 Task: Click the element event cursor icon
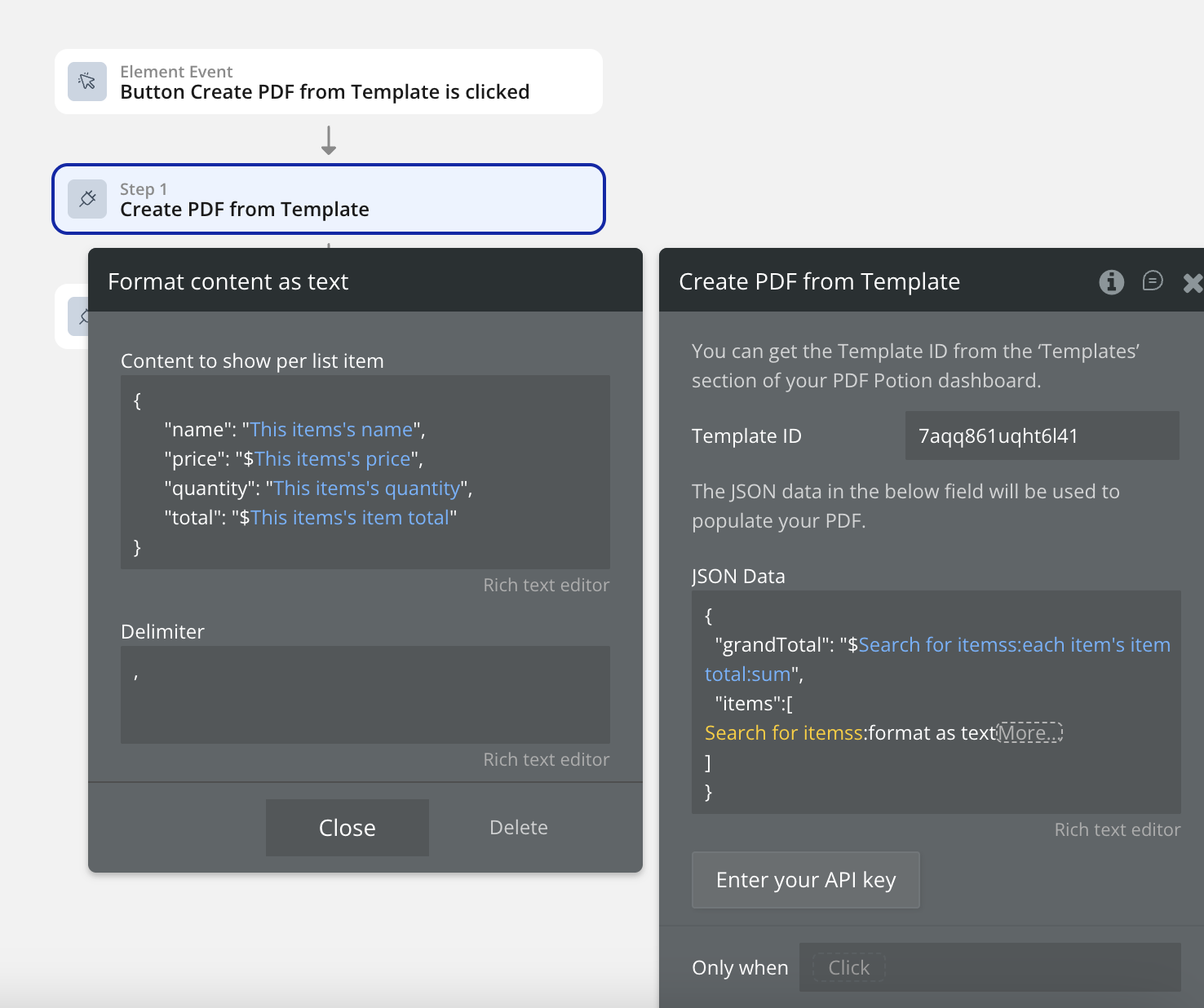[87, 82]
